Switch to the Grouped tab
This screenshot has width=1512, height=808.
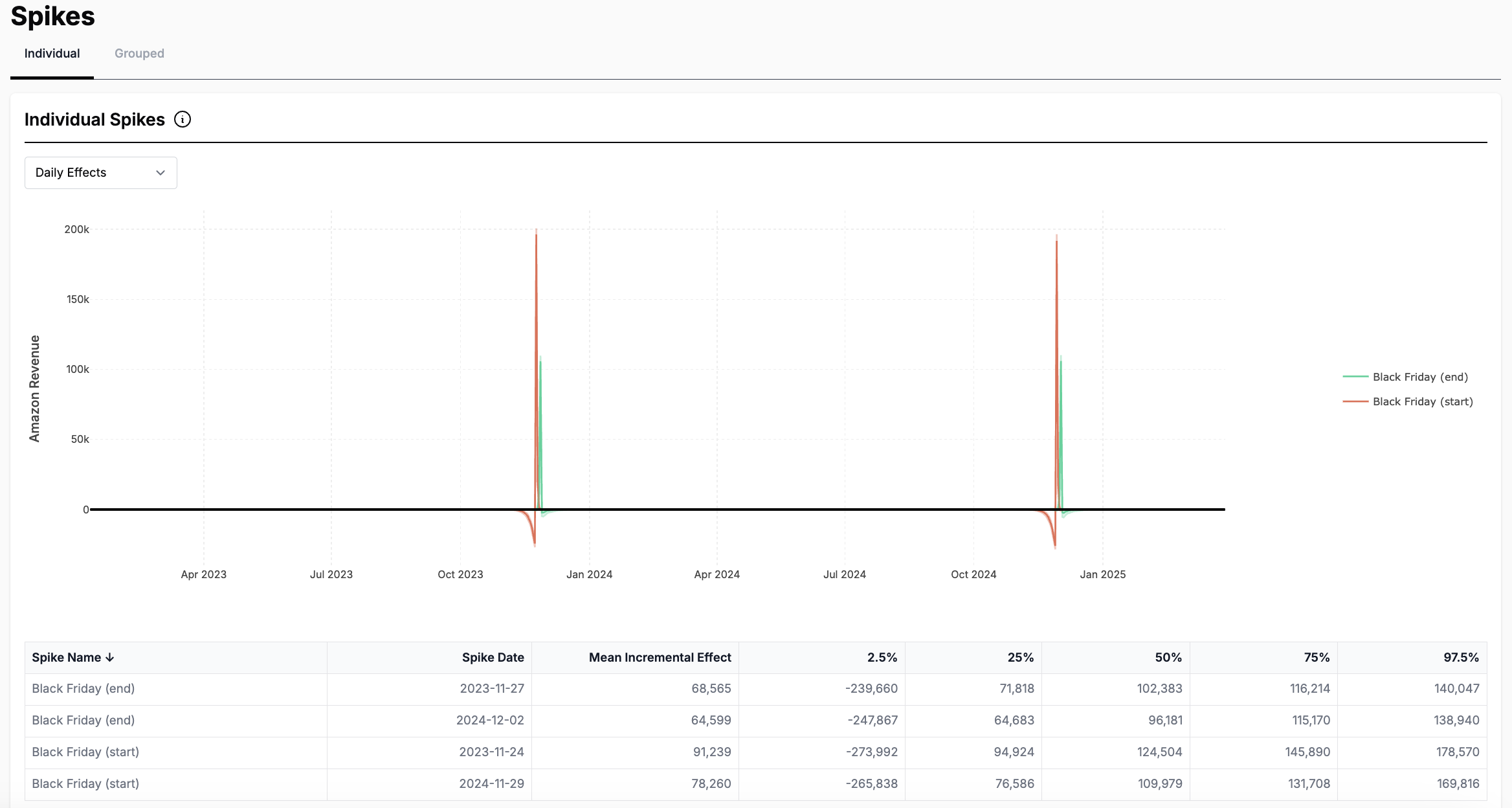click(x=139, y=54)
